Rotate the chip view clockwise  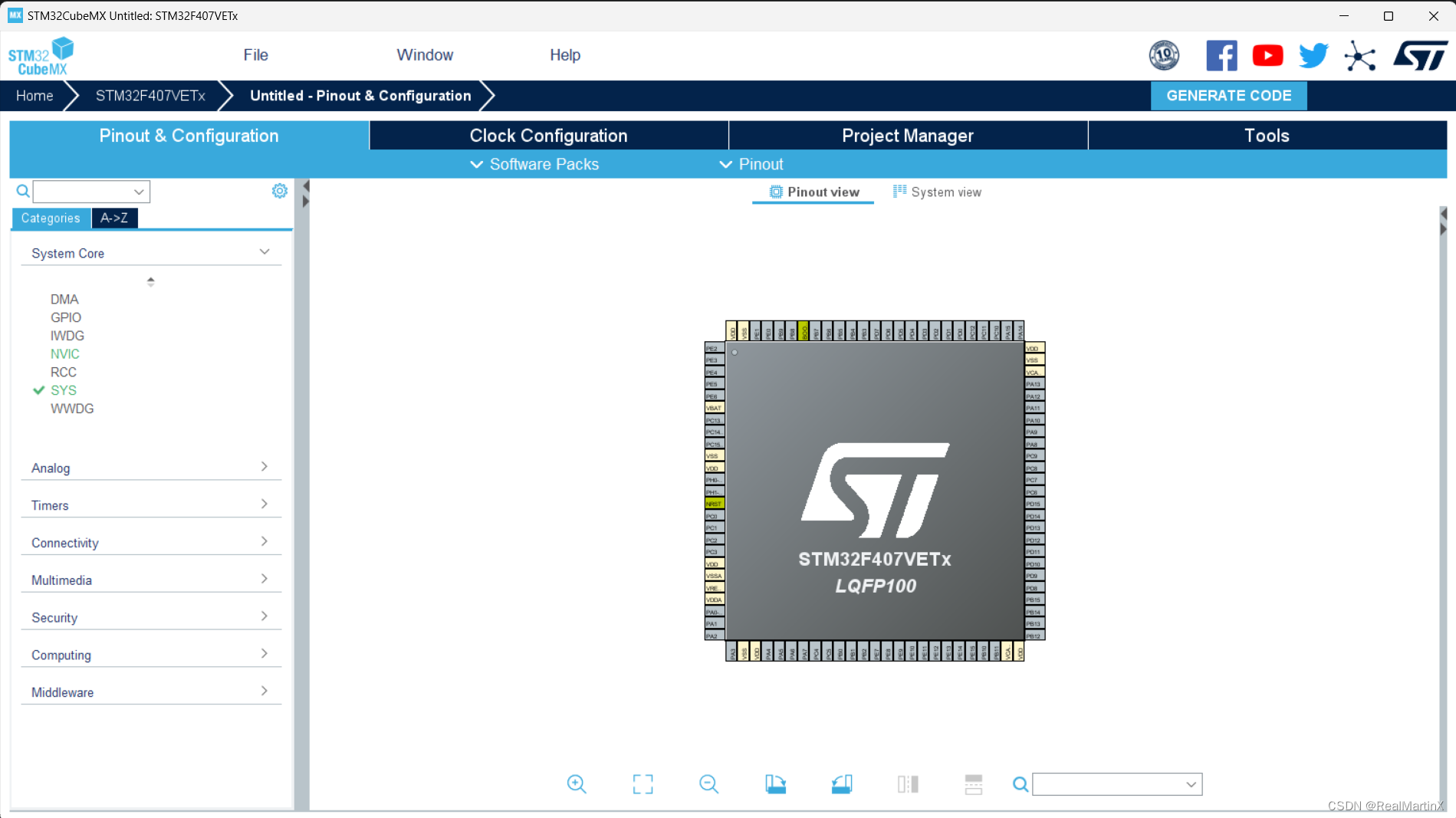775,784
